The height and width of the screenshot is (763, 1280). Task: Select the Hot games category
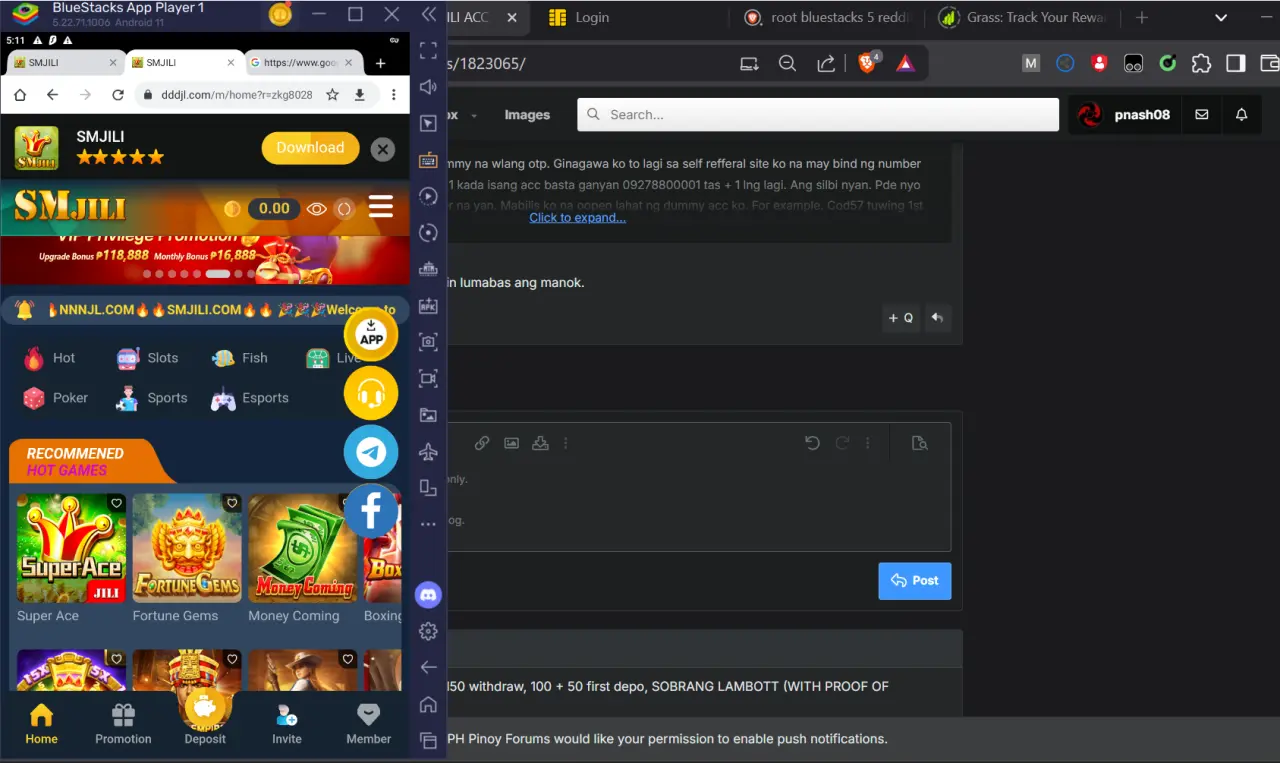pos(50,358)
